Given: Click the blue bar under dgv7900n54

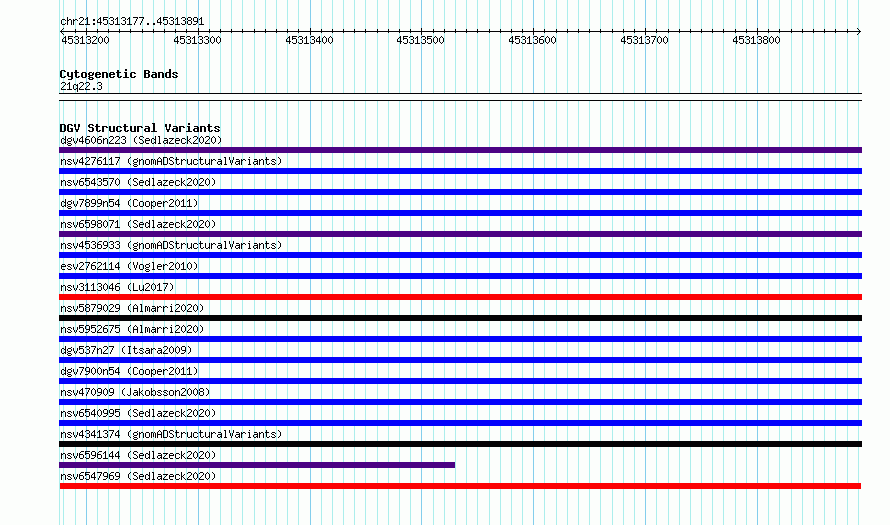Looking at the screenshot, I should click(460, 381).
